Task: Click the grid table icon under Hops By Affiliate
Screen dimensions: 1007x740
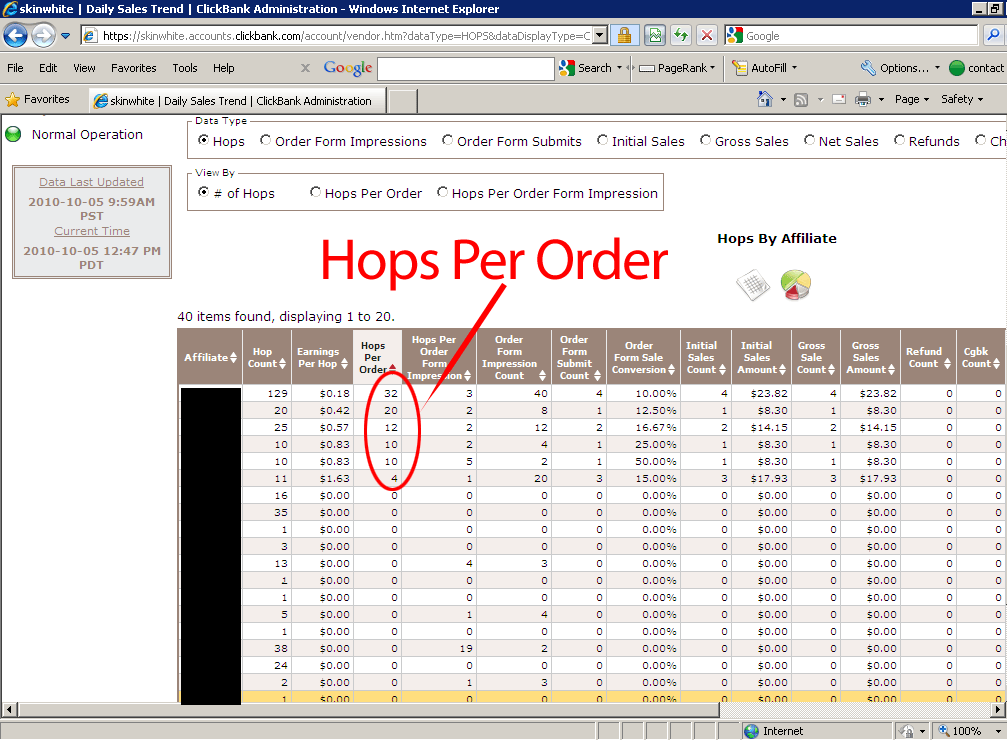Action: click(x=753, y=285)
